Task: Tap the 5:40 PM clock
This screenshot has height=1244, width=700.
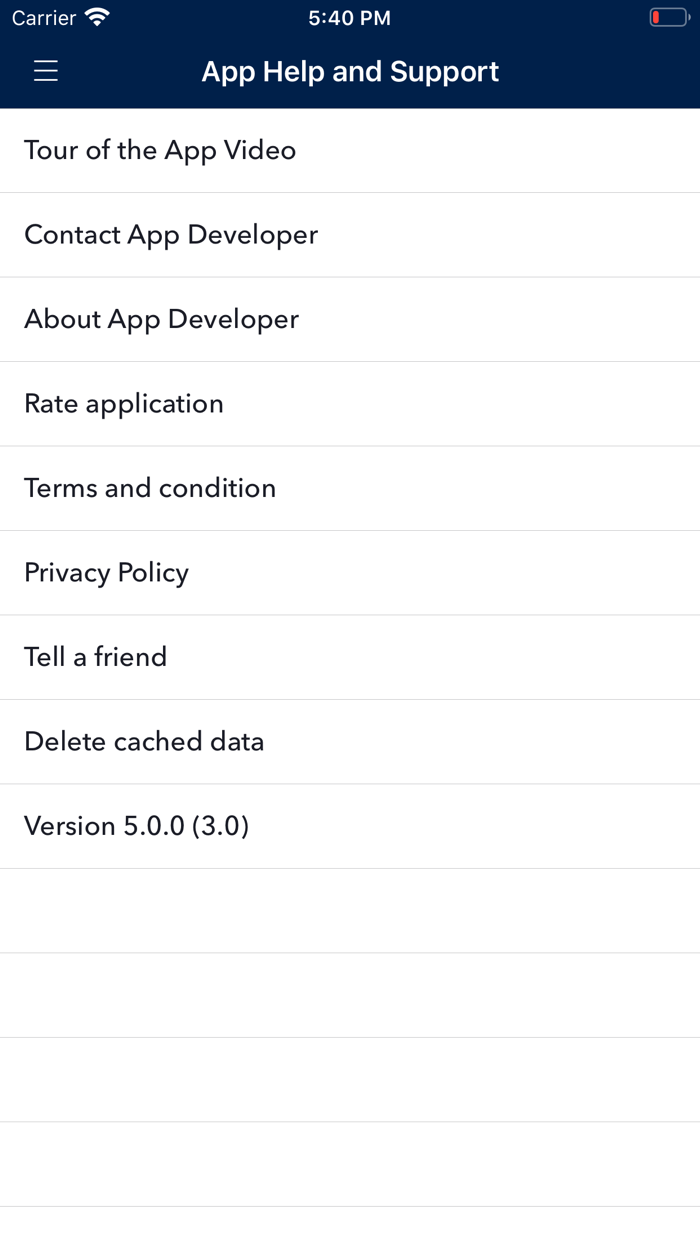Action: click(x=349, y=18)
